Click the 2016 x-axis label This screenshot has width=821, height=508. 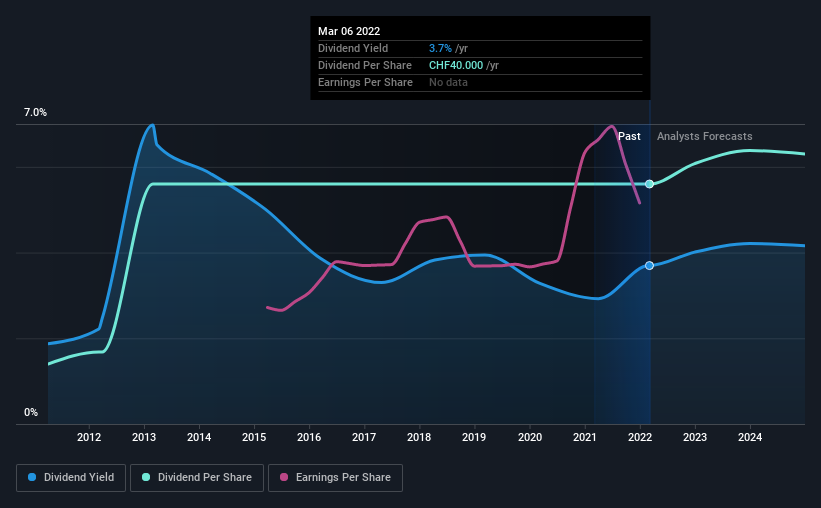click(309, 437)
